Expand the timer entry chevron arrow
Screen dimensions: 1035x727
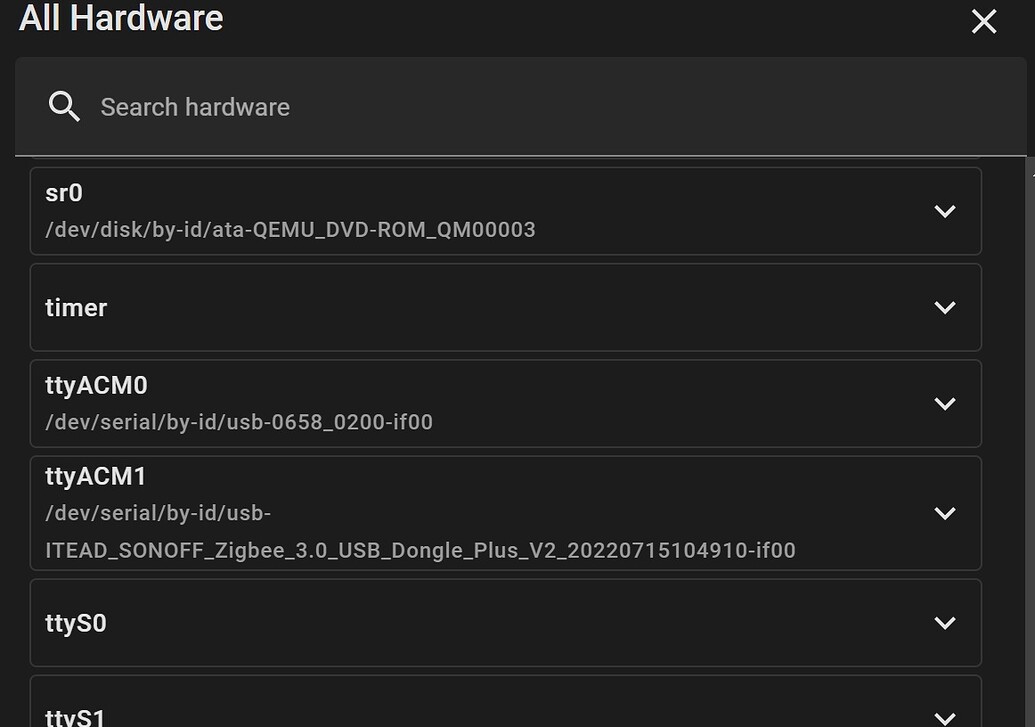[945, 308]
